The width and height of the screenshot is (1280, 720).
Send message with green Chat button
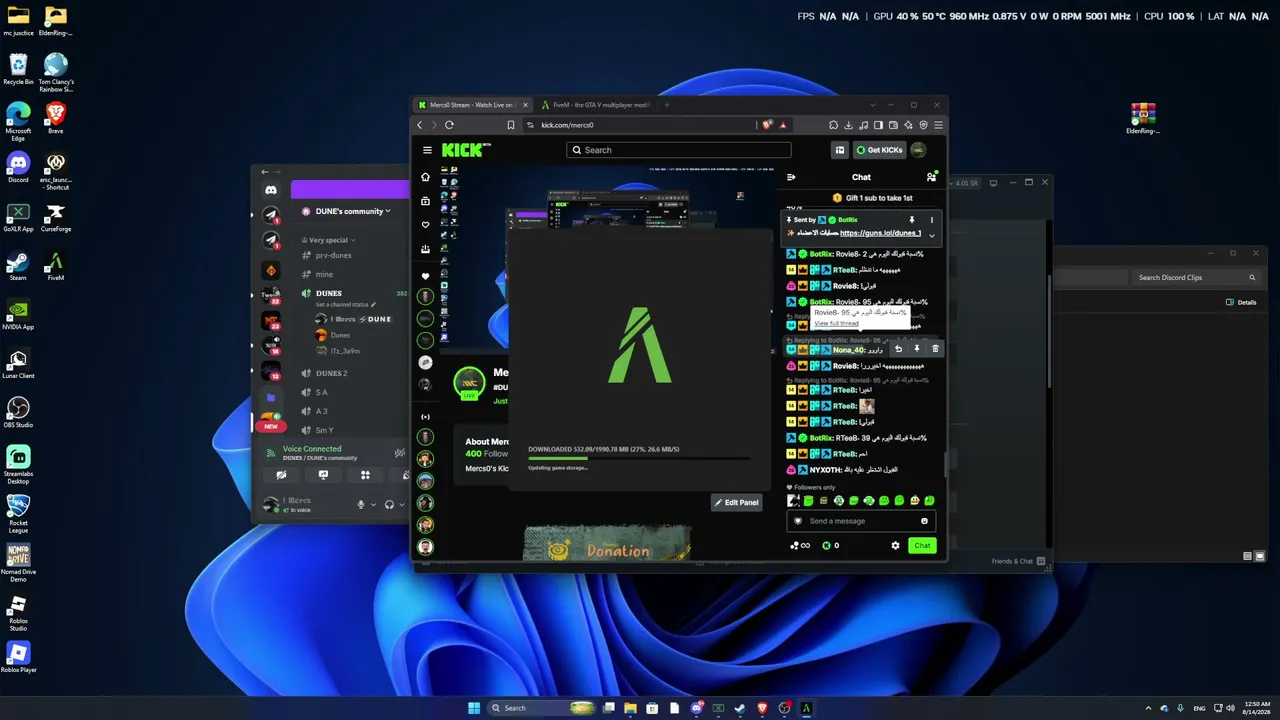(922, 545)
